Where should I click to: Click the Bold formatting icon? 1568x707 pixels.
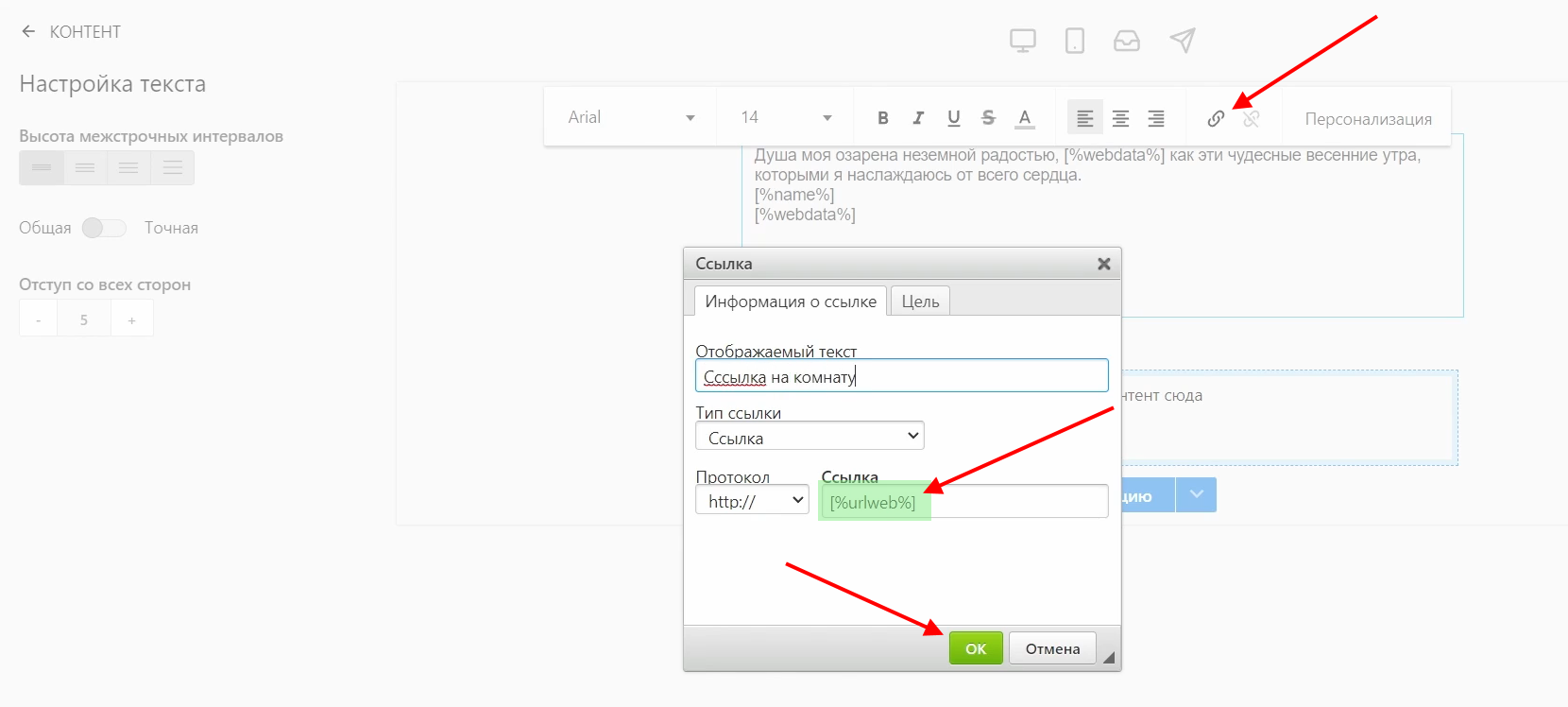(882, 118)
